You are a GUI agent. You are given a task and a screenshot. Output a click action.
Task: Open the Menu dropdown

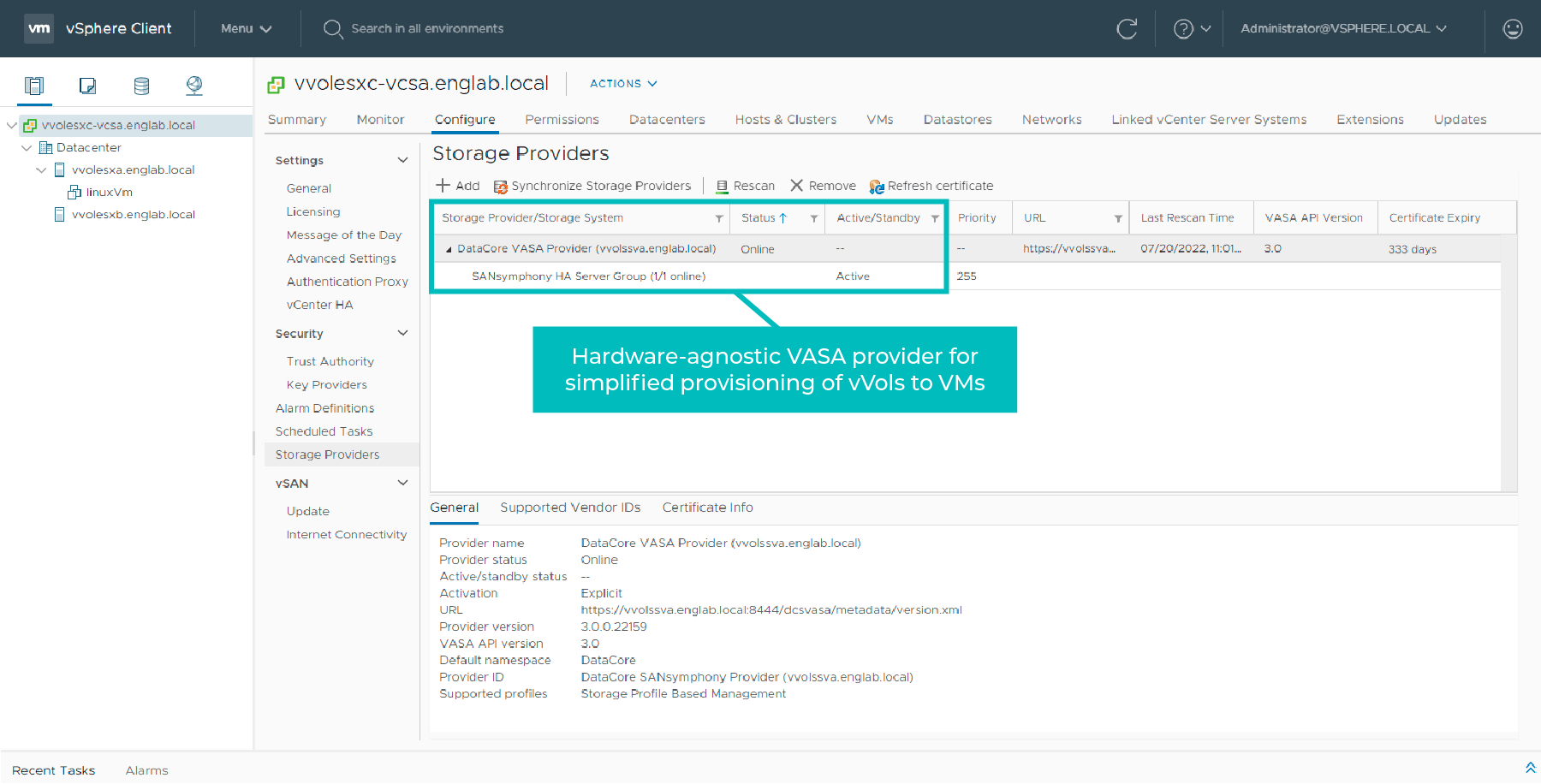coord(246,29)
